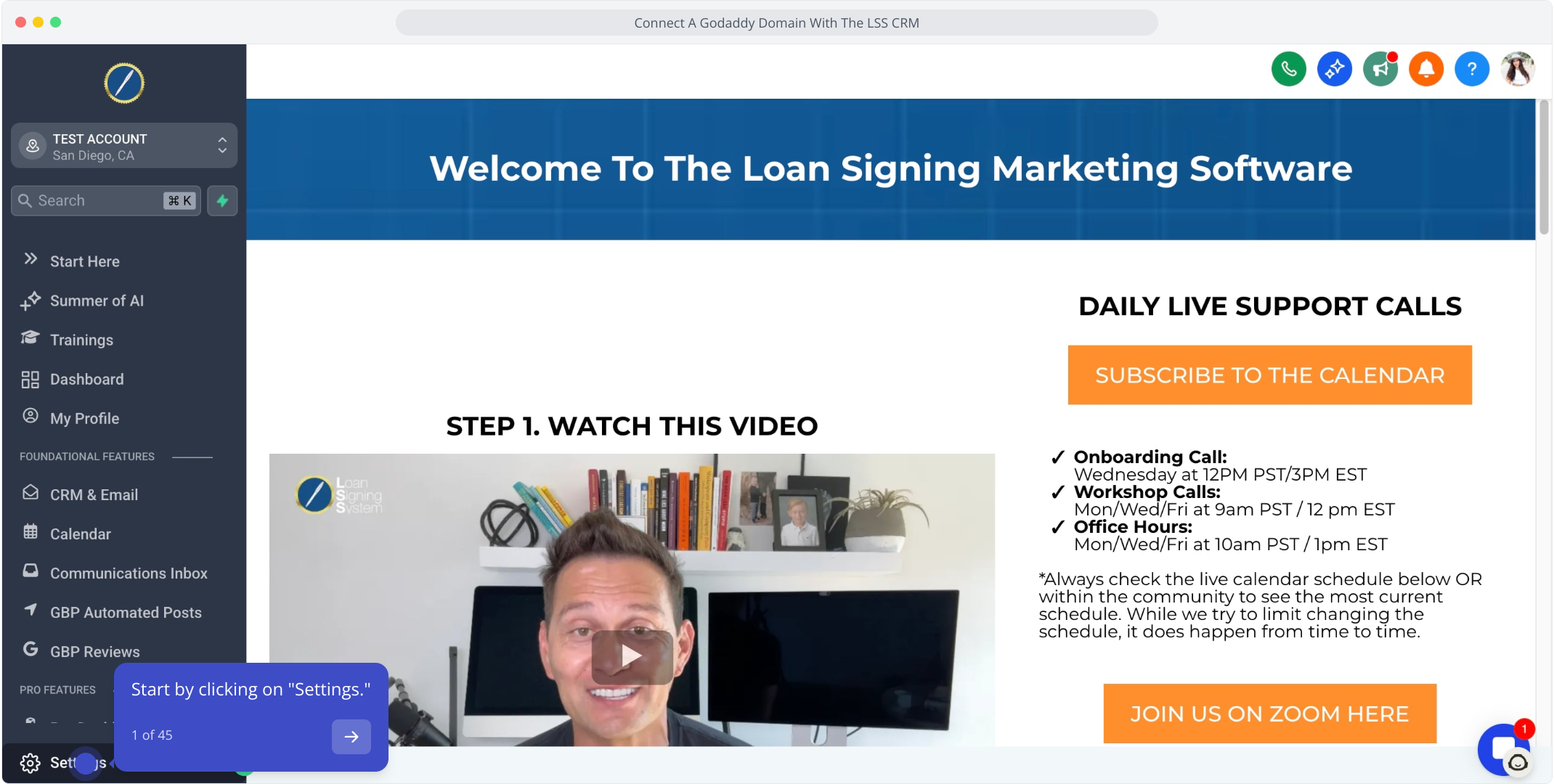Viewport: 1554px width, 784px height.
Task: Open the orange notifications bell
Action: click(x=1426, y=69)
